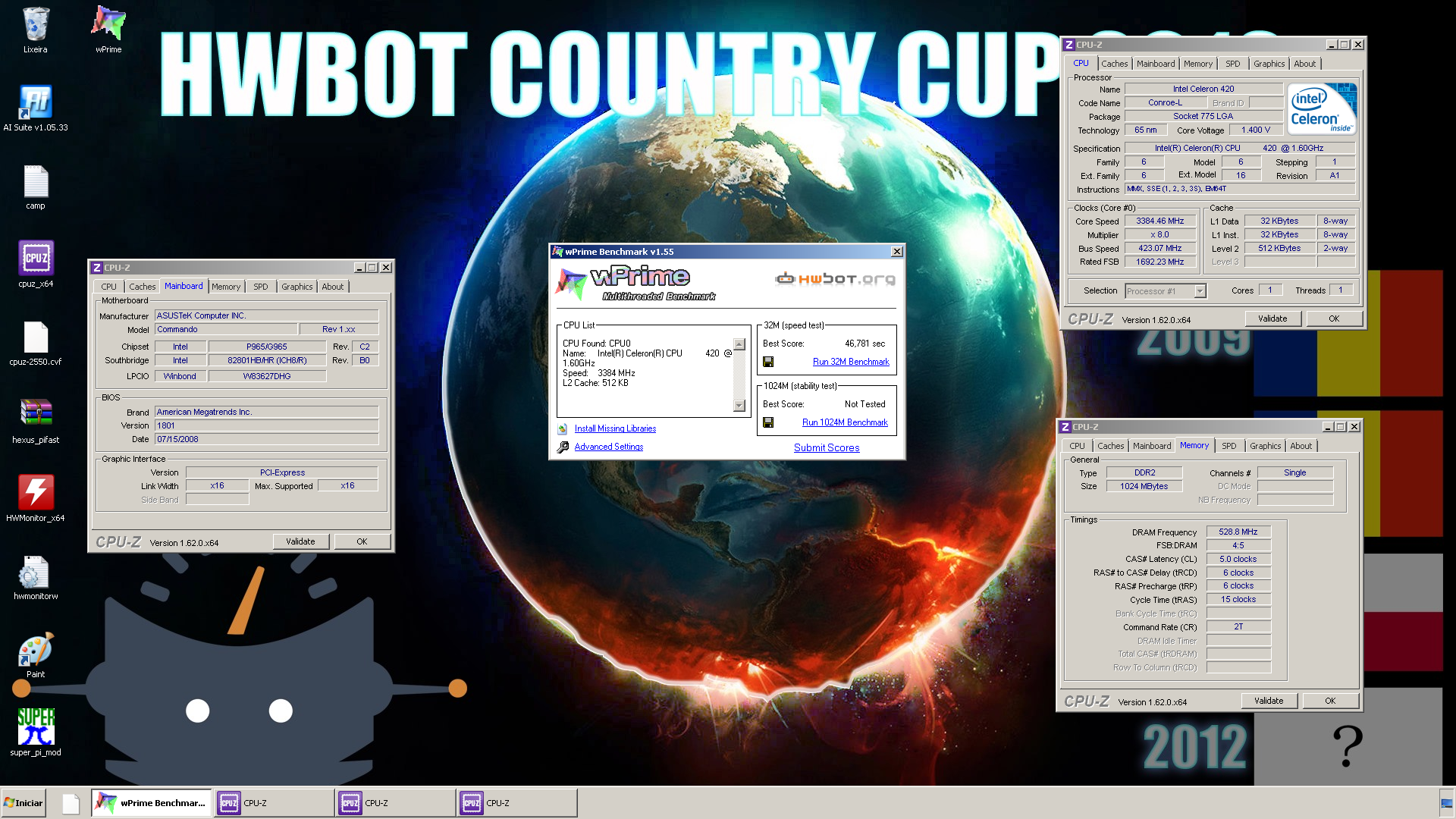Click the Best Score 46,781 sec value
The height and width of the screenshot is (819, 1456).
(864, 344)
